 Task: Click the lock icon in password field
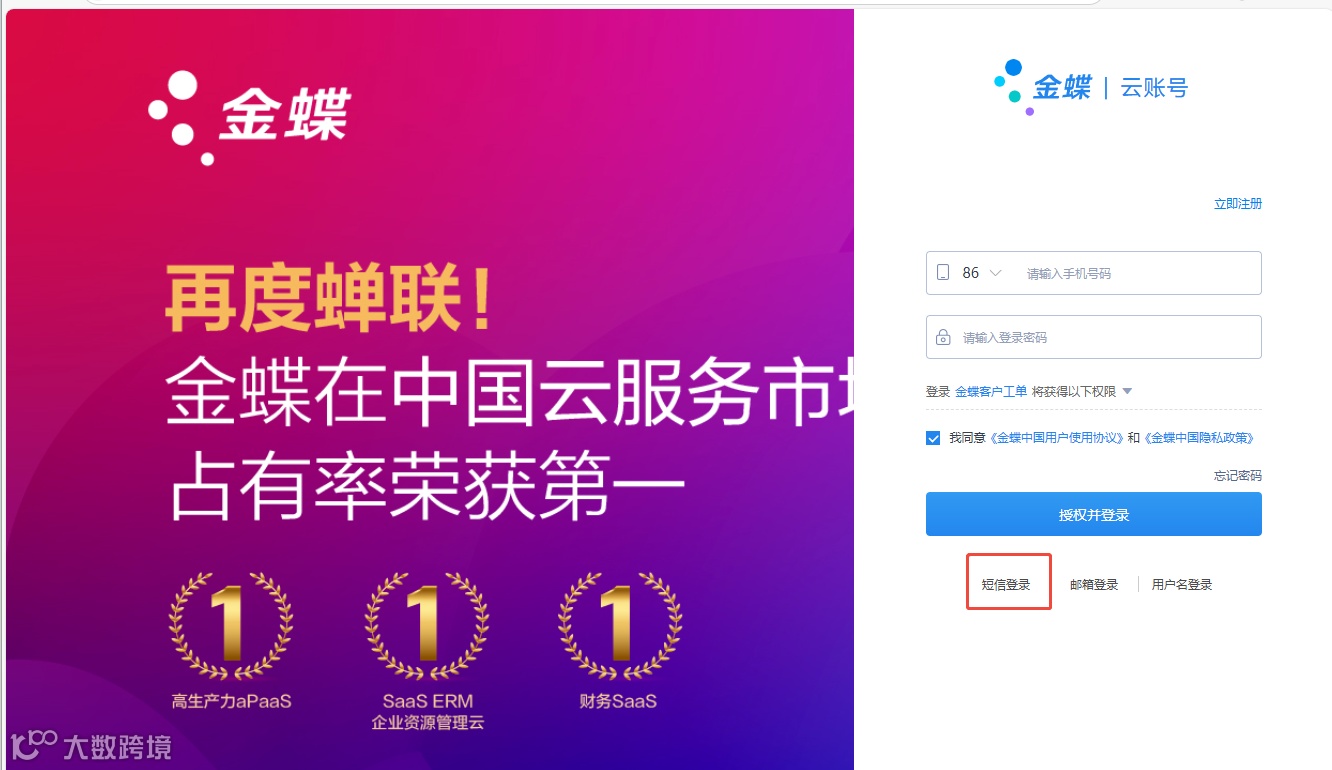tap(942, 338)
